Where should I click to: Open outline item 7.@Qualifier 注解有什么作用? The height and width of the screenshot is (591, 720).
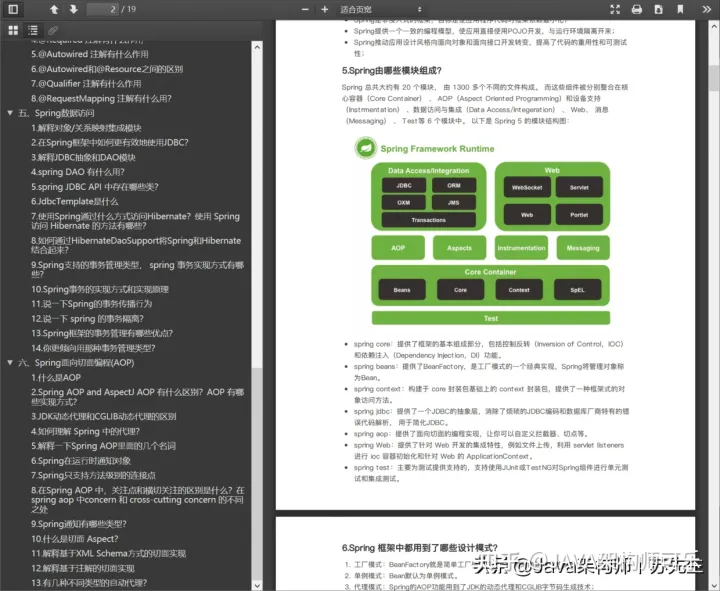pyautogui.click(x=86, y=84)
